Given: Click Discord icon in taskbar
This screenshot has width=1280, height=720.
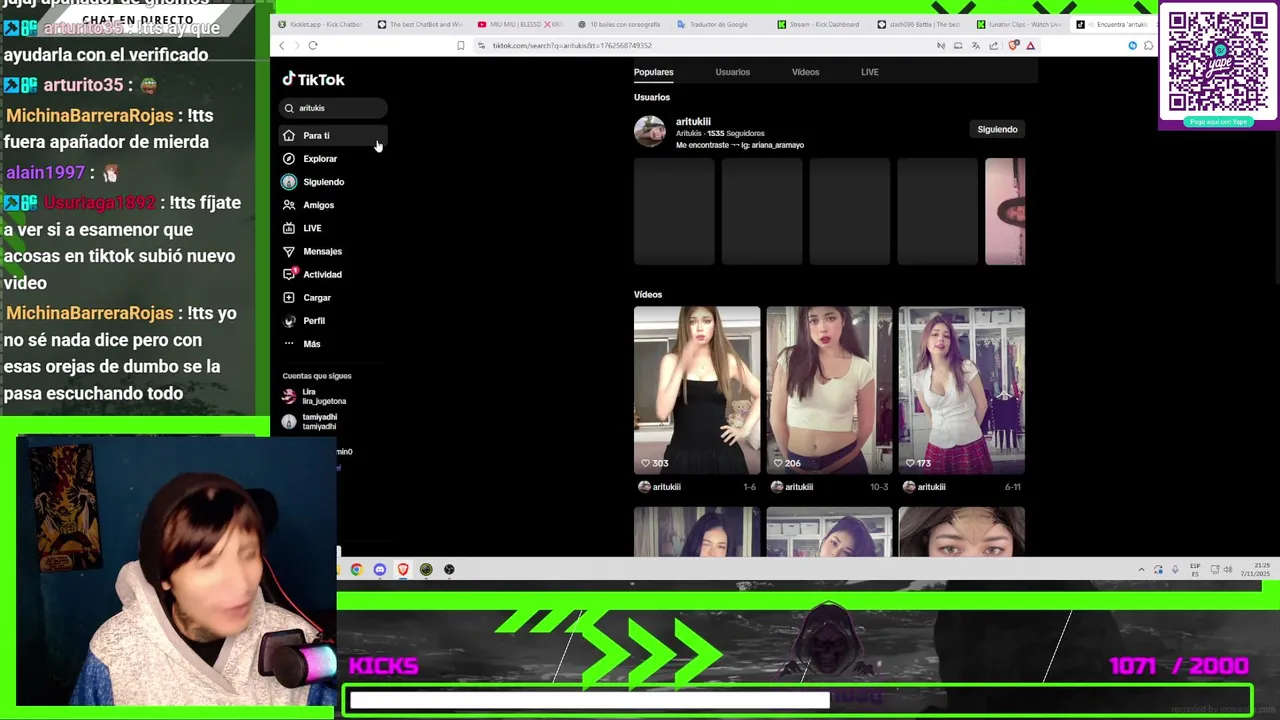Looking at the screenshot, I should [380, 570].
